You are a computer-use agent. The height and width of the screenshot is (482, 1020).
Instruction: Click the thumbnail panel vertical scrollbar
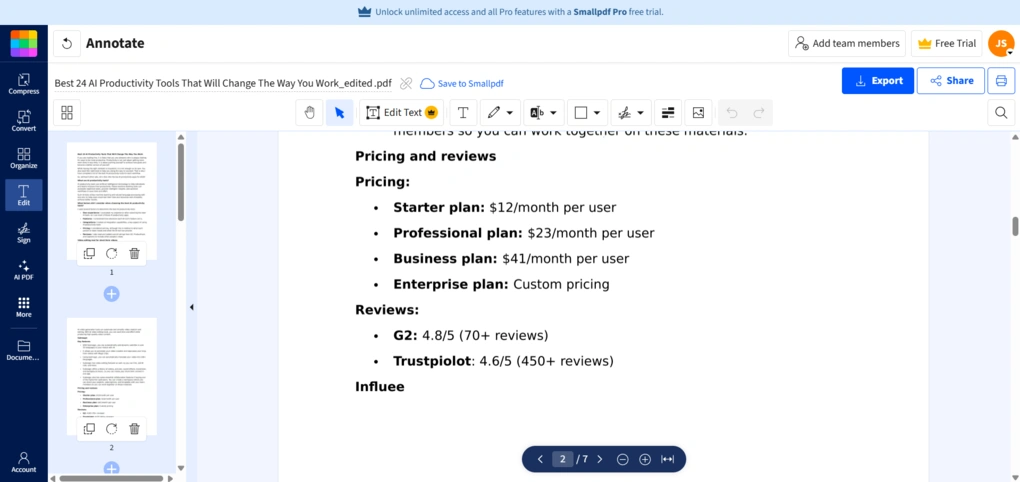pyautogui.click(x=181, y=183)
